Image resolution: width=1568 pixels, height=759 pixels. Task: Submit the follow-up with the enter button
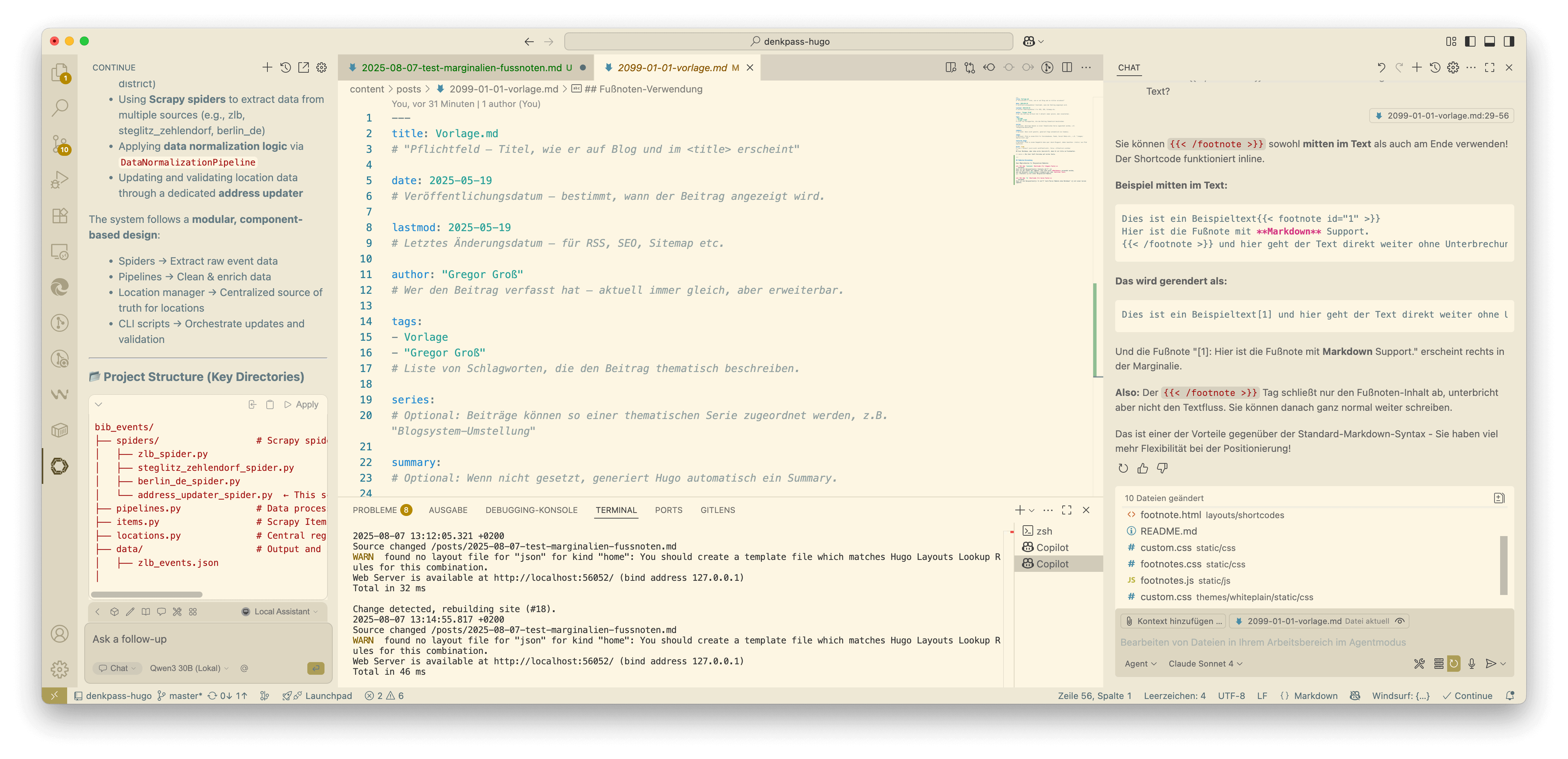pos(316,668)
